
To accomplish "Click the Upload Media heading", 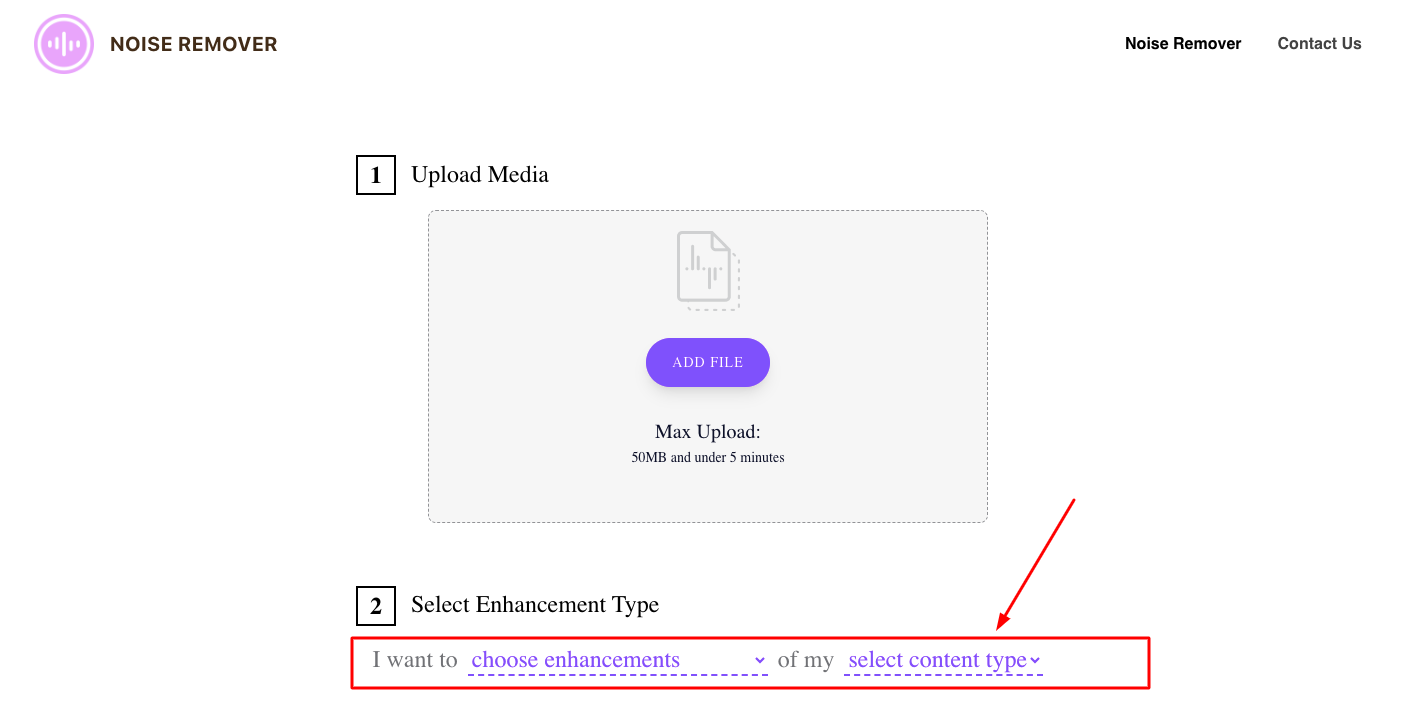I will click(x=480, y=175).
